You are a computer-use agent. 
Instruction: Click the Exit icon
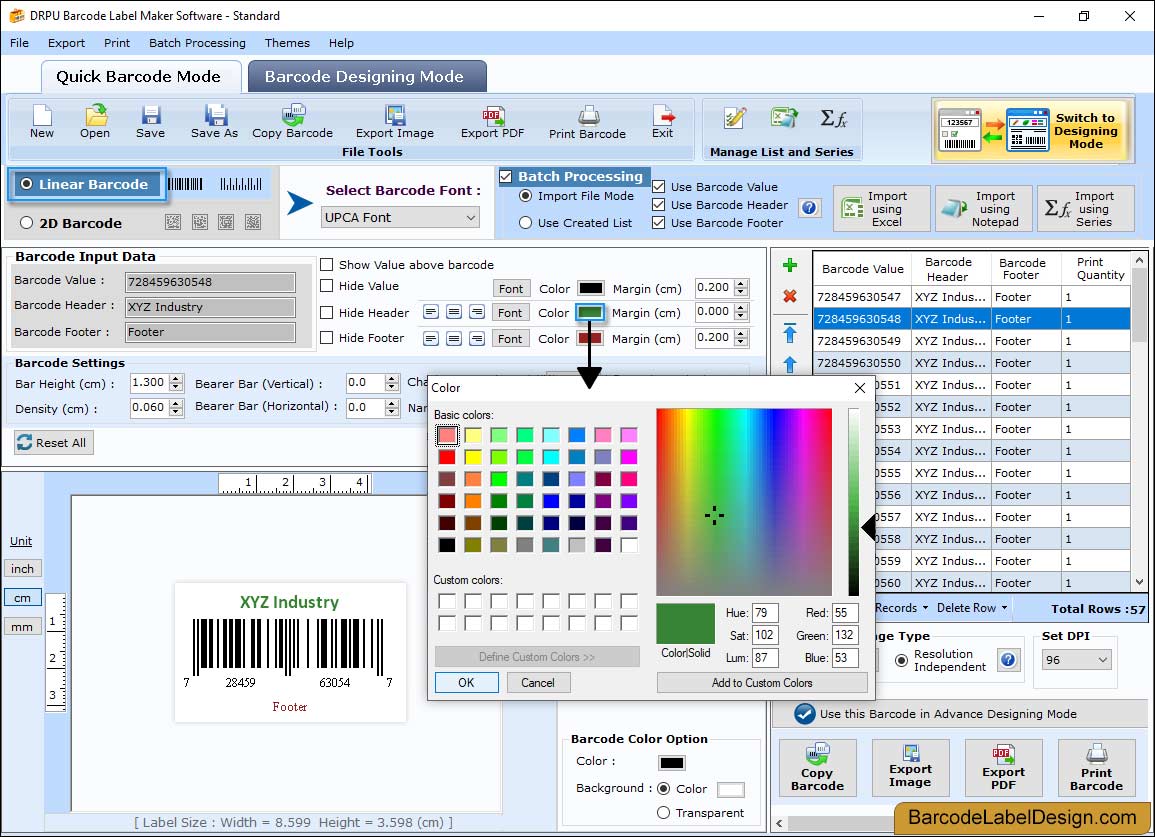(x=662, y=122)
